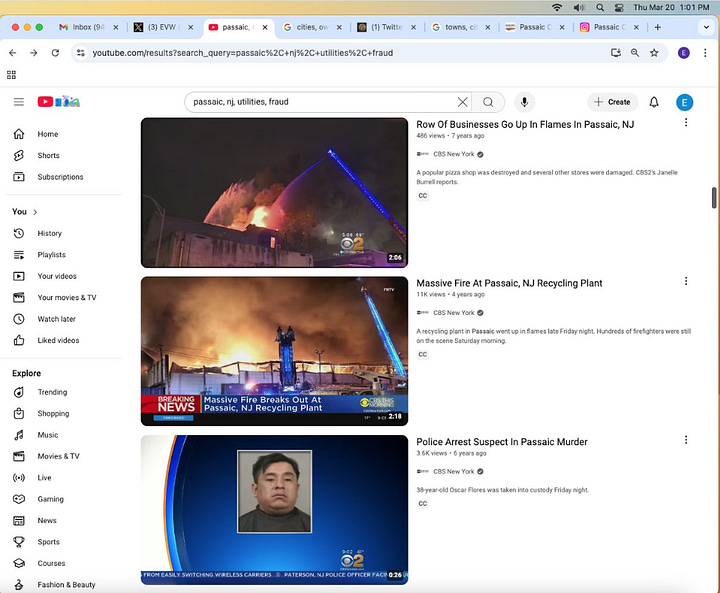Screen dimensions: 720x593
Task: Click the browser address bar URL
Action: coord(242,53)
